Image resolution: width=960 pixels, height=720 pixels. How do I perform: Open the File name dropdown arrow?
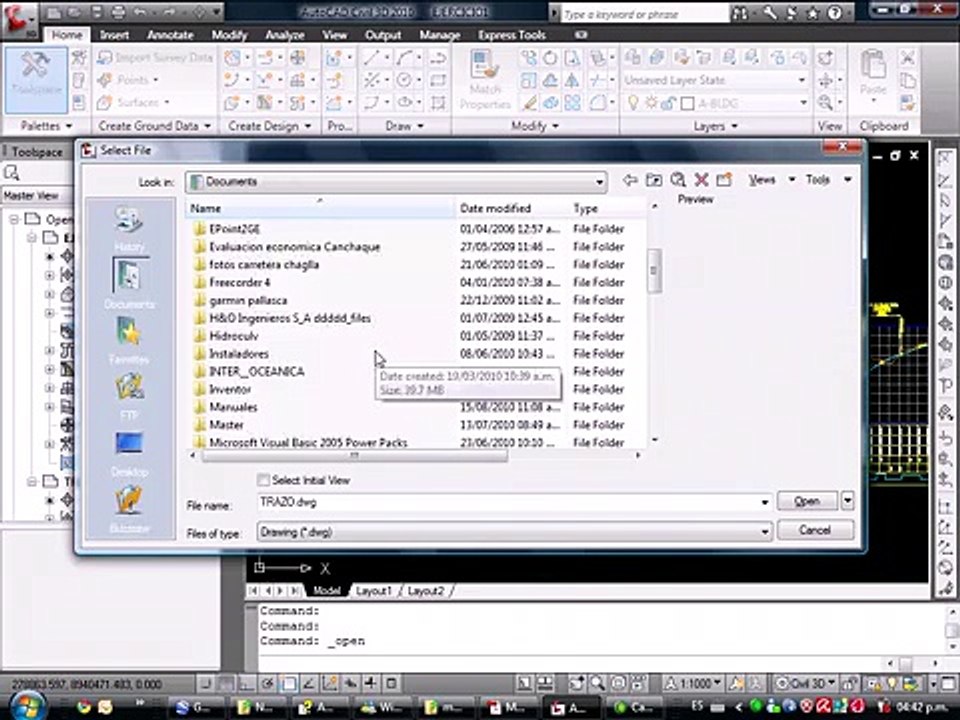[764, 502]
